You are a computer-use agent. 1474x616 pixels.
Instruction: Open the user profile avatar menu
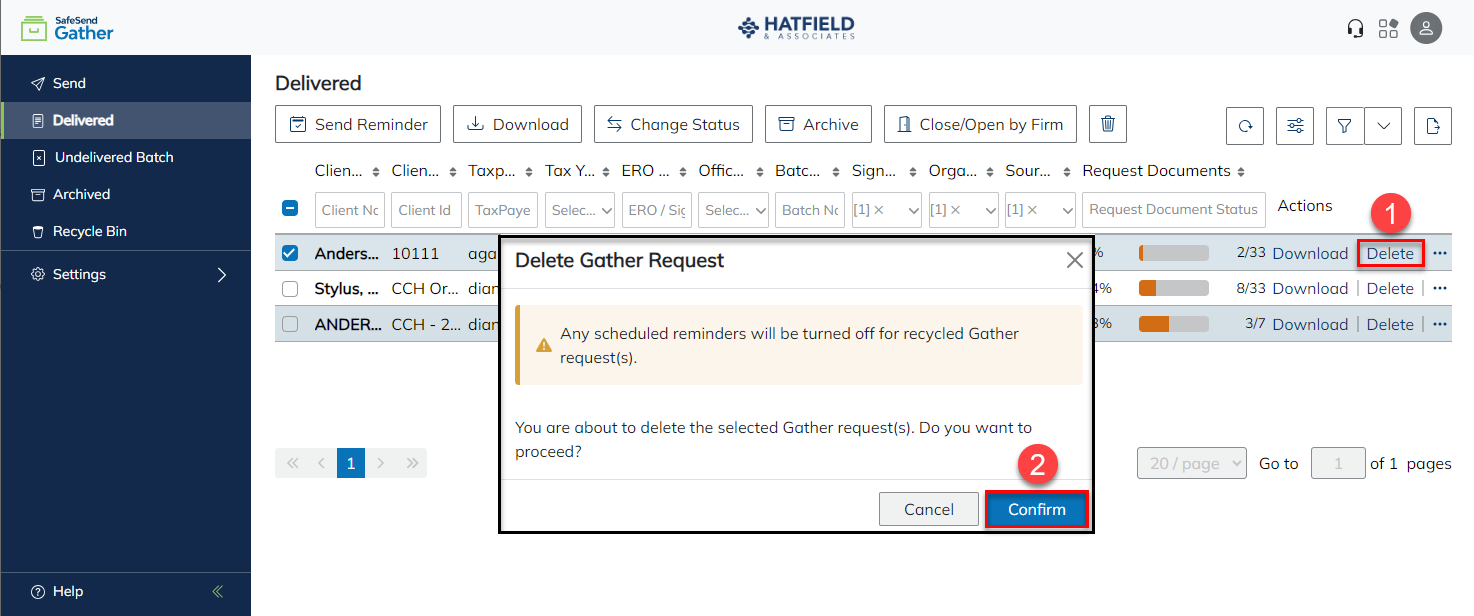pos(1426,28)
